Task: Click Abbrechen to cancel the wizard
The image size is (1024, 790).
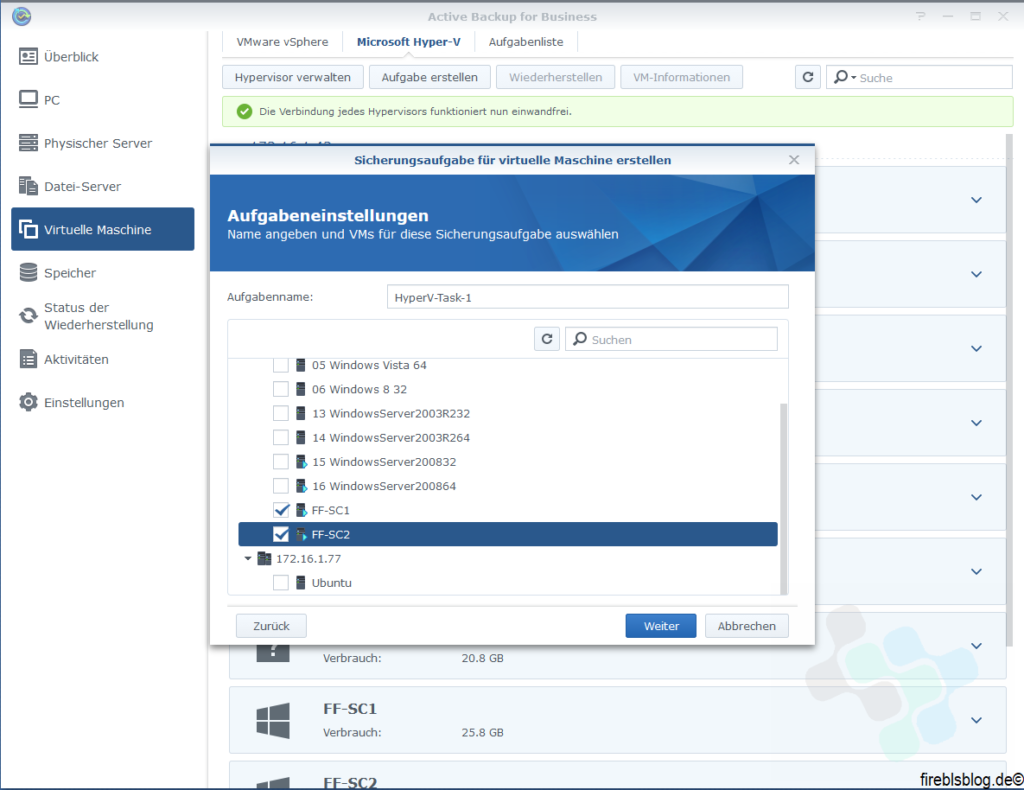Action: 746,625
